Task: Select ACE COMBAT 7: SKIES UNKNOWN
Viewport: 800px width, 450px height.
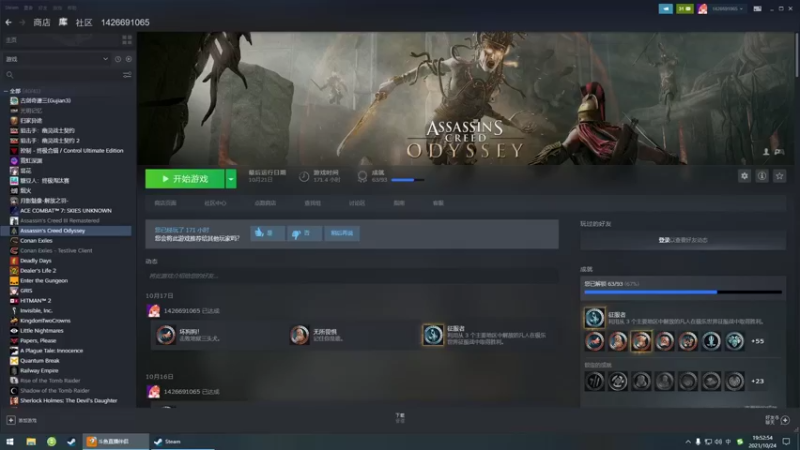Action: [65, 210]
